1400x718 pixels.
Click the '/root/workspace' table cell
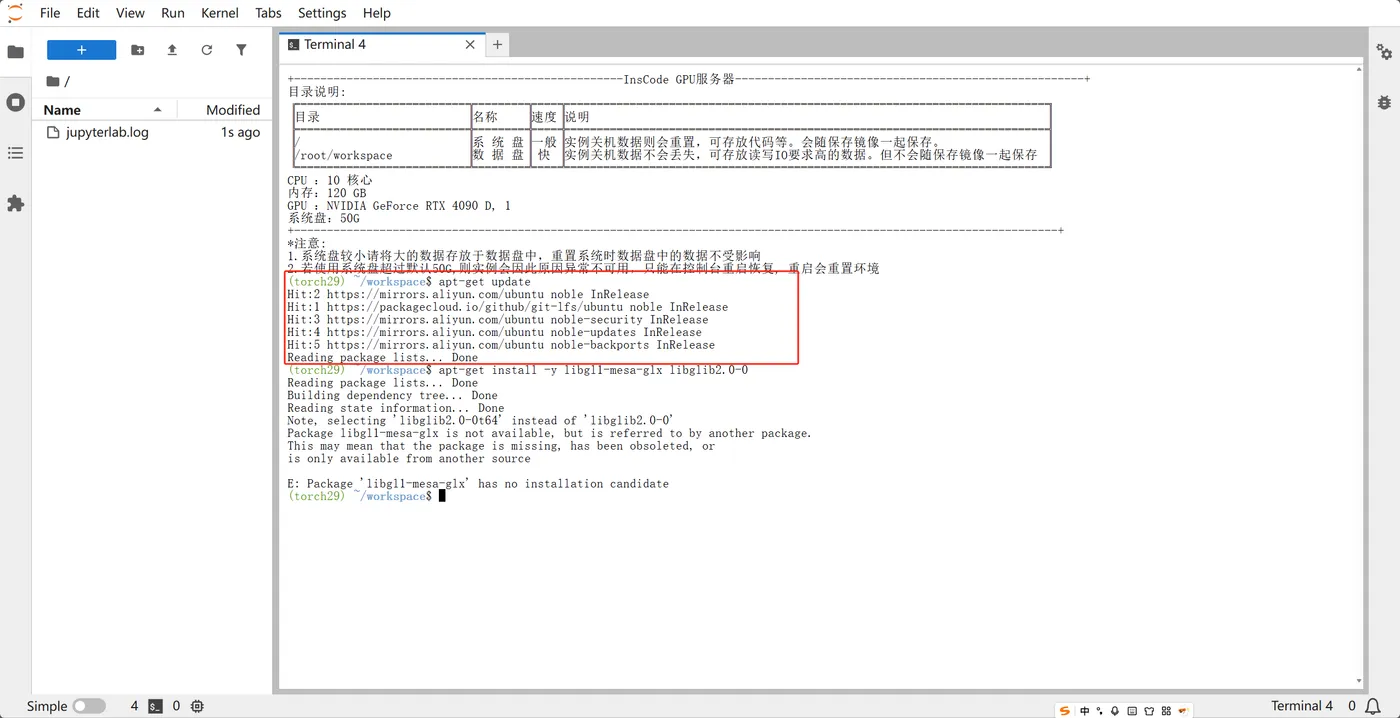pos(343,155)
